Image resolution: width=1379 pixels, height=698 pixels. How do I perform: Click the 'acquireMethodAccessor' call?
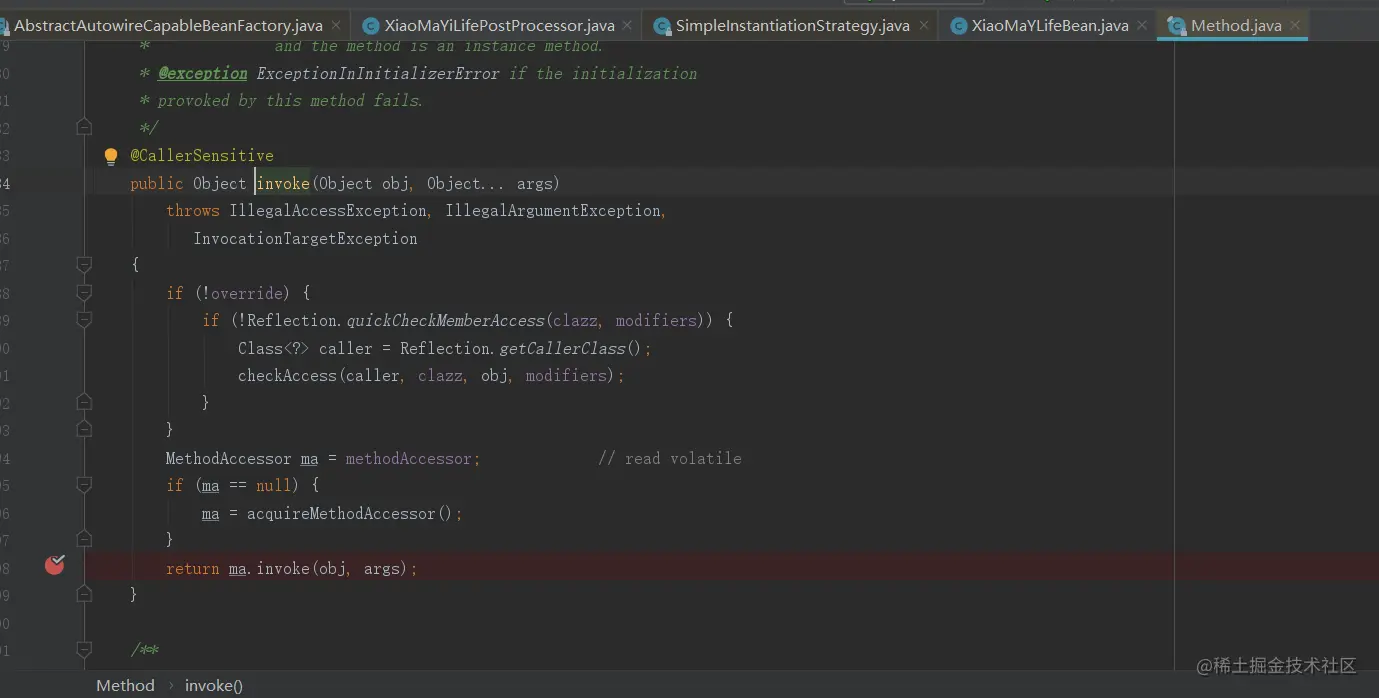click(x=341, y=513)
